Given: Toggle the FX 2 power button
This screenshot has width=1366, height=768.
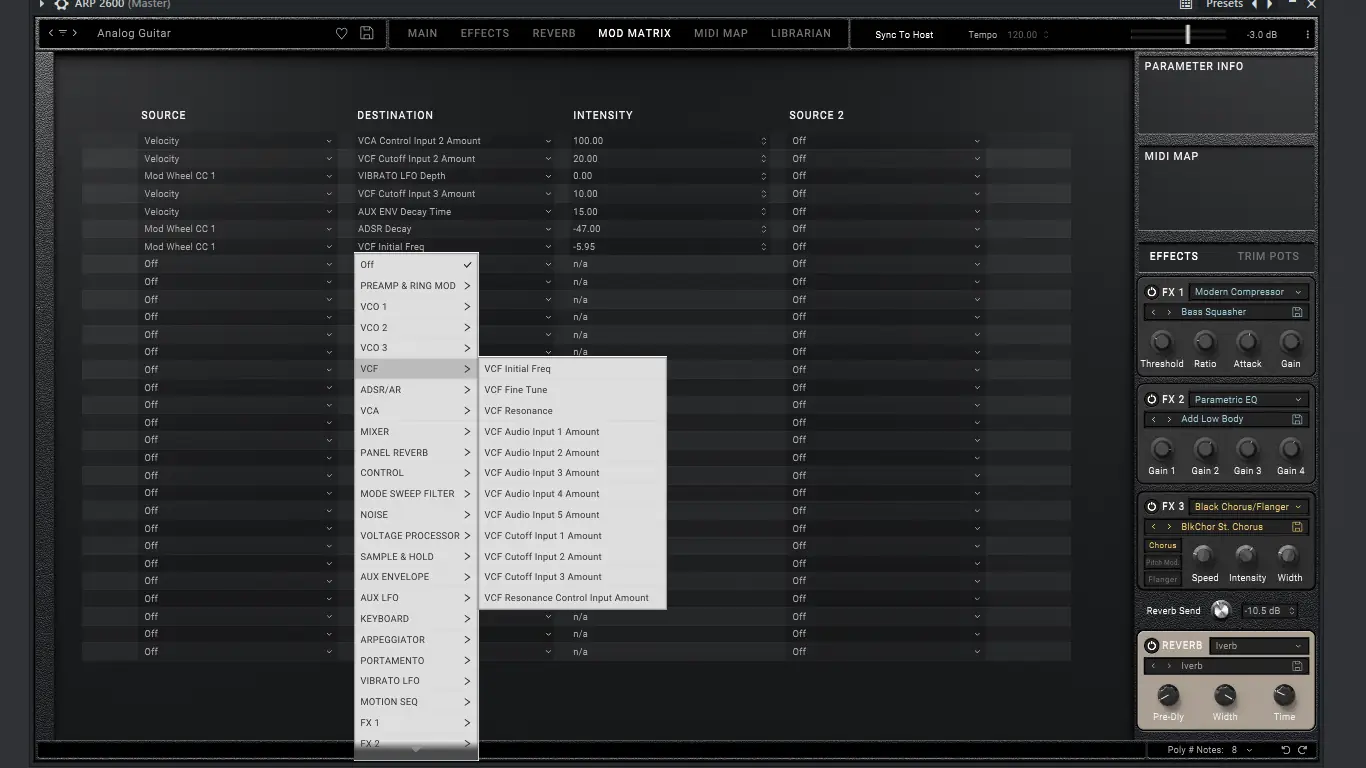Looking at the screenshot, I should click(x=1152, y=399).
